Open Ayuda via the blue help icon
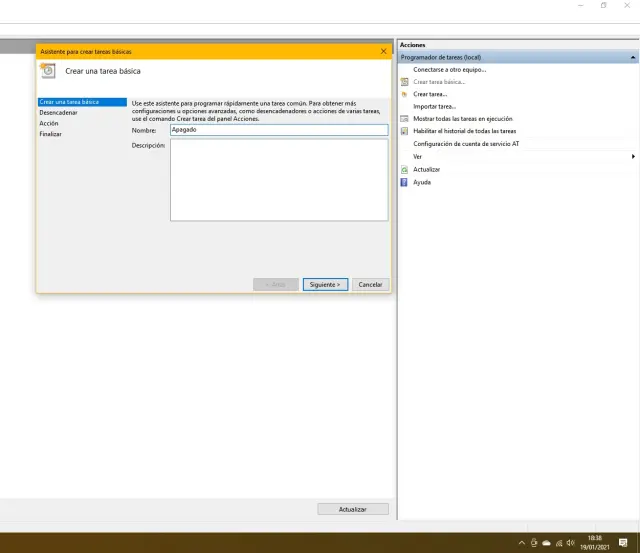This screenshot has height=553, width=640. (404, 182)
